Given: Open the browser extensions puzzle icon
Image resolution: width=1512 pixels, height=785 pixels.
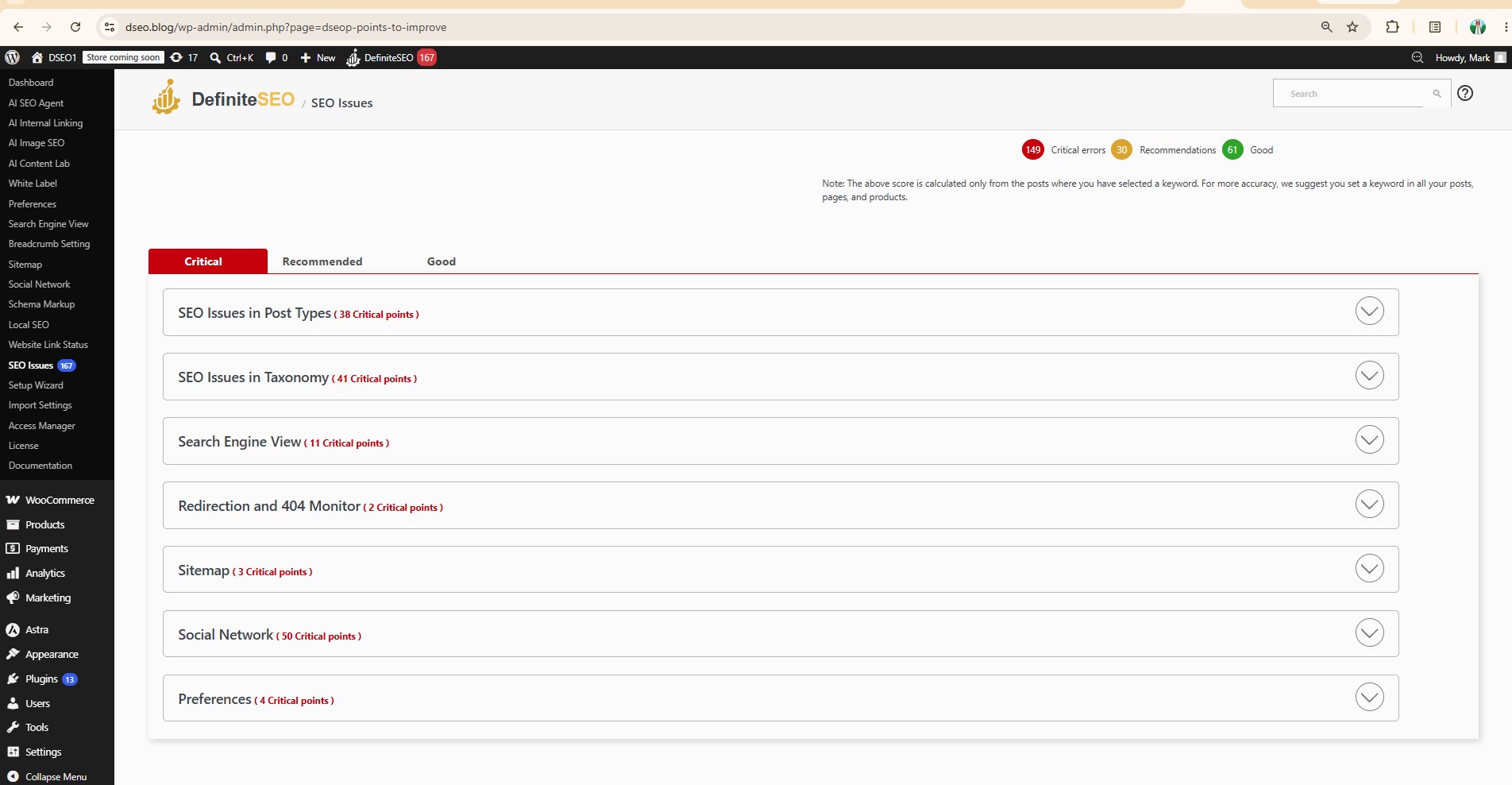Looking at the screenshot, I should click(x=1392, y=27).
